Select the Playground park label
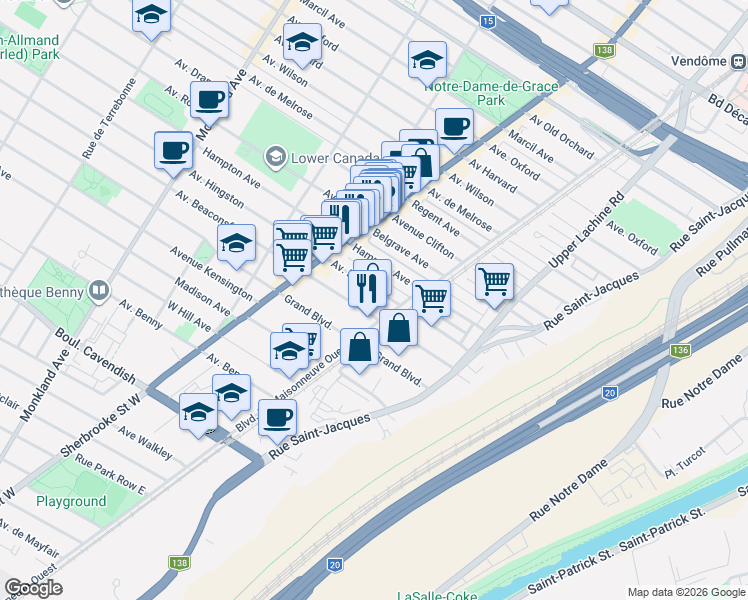The width and height of the screenshot is (748, 600). (71, 501)
